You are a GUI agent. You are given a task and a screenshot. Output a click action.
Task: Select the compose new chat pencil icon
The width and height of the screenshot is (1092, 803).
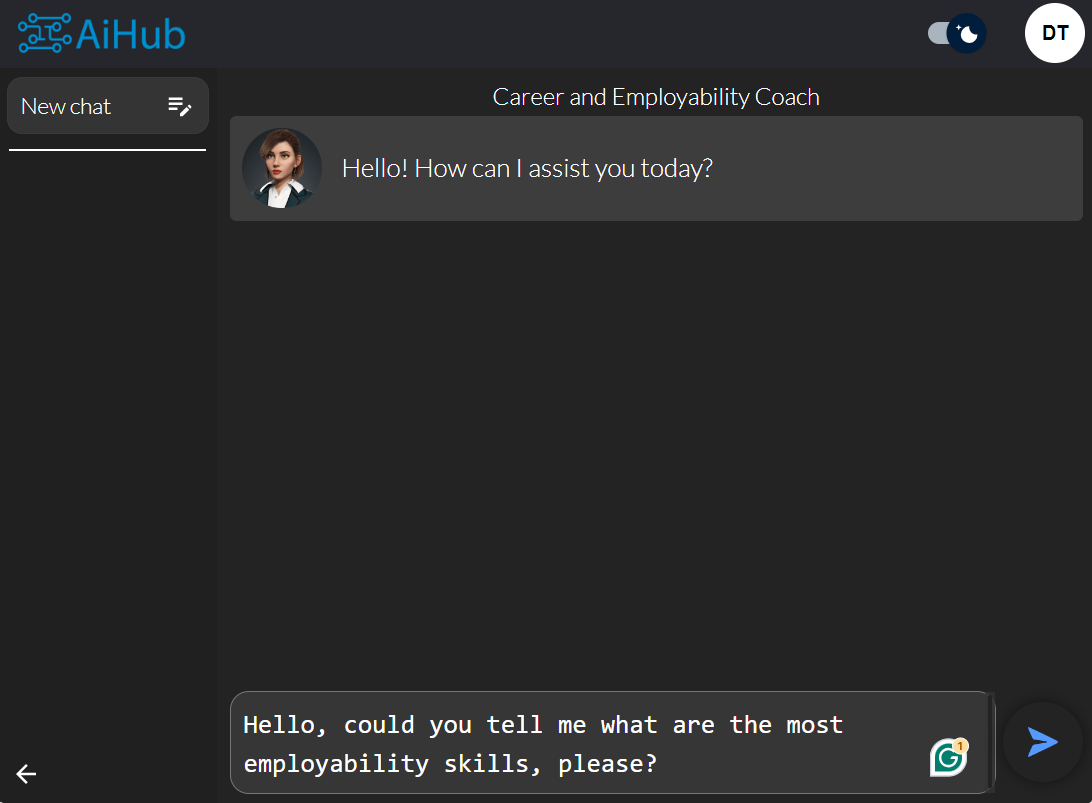(180, 105)
